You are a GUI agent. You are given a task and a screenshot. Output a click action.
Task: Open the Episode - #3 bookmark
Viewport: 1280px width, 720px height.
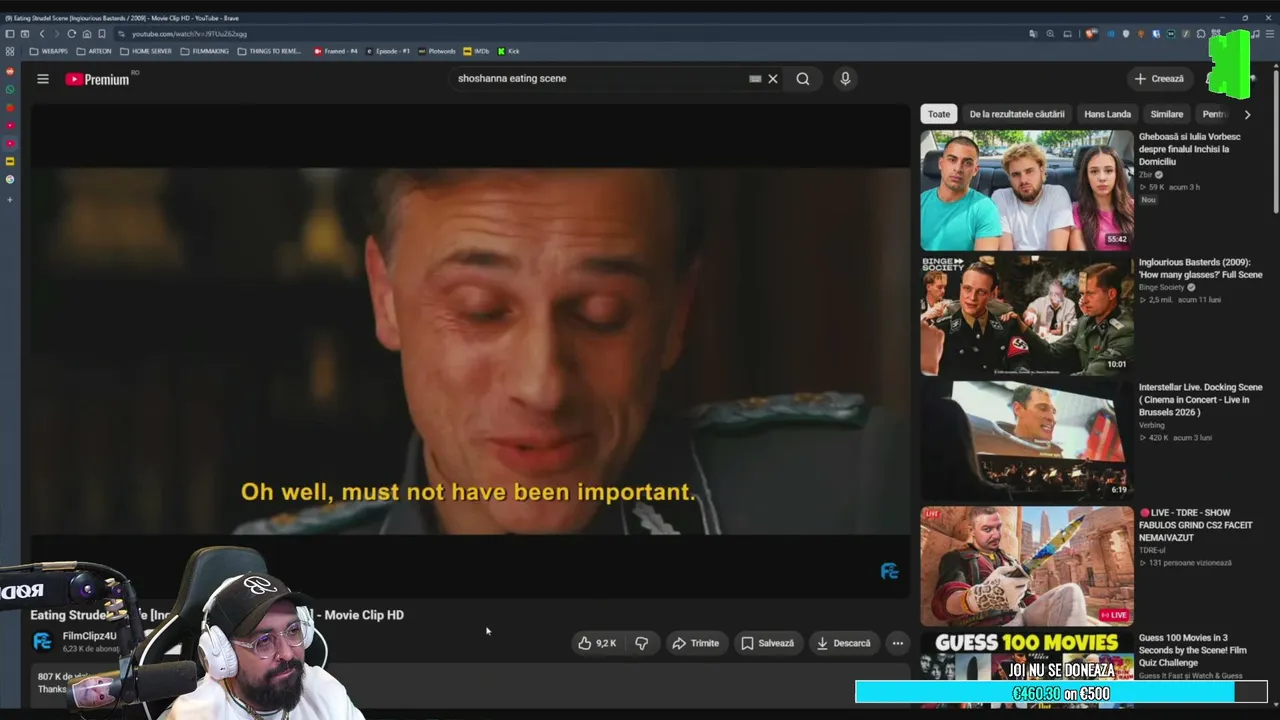(x=388, y=51)
